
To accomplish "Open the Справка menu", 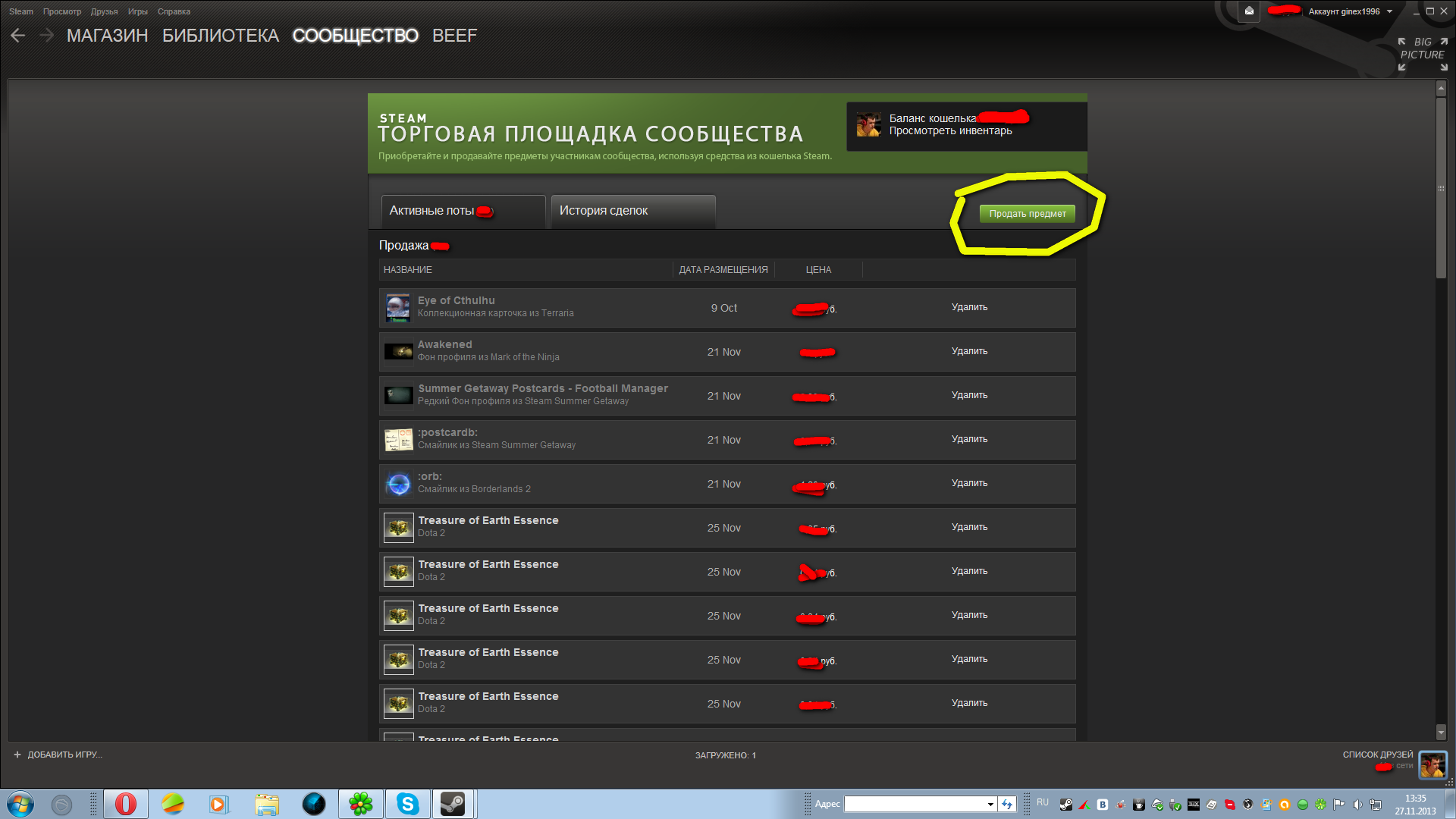I will click(174, 11).
